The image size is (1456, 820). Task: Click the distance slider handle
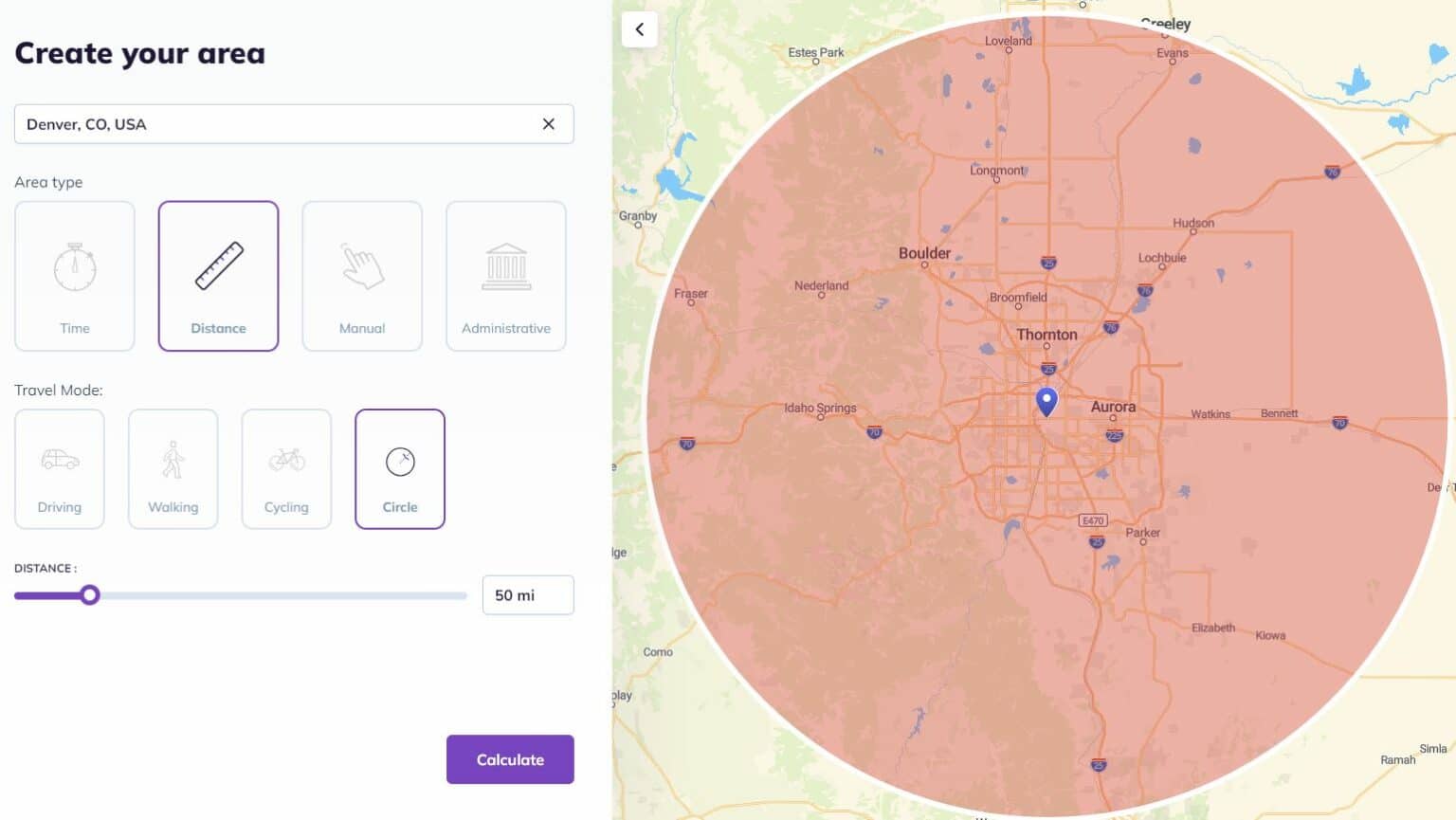point(90,594)
